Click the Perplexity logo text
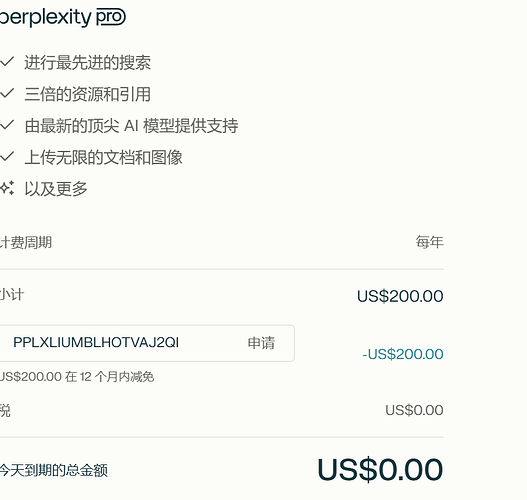The width and height of the screenshot is (527, 500). 45,17
